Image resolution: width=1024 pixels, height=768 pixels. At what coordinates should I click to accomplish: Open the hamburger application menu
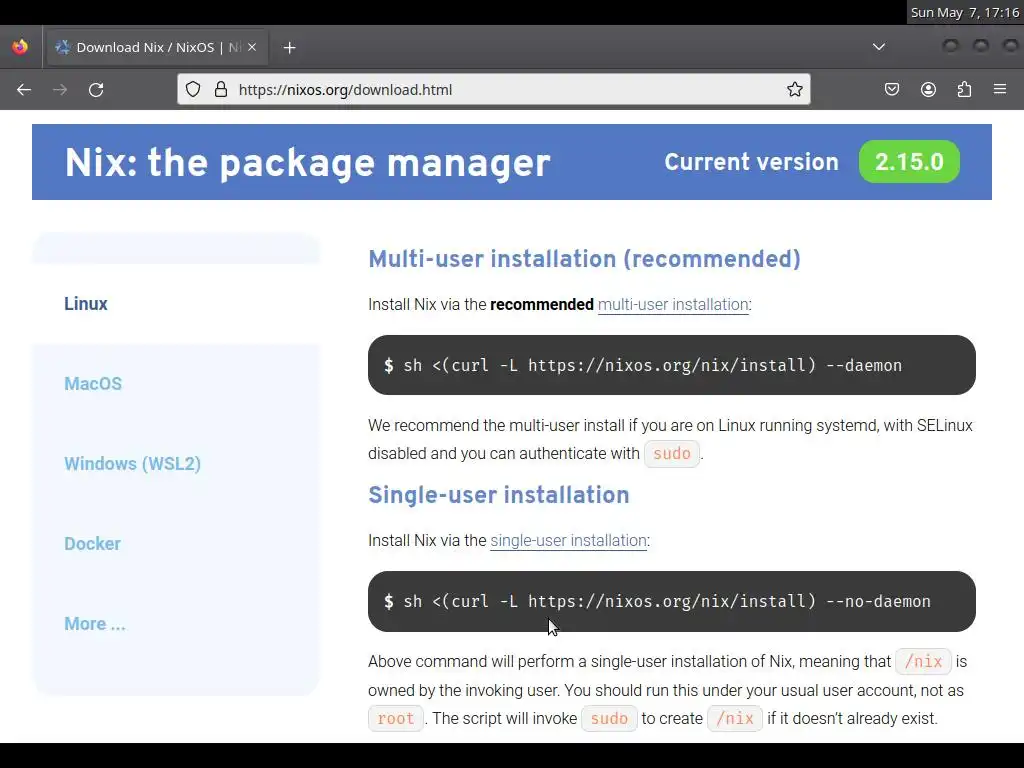coord(1000,90)
